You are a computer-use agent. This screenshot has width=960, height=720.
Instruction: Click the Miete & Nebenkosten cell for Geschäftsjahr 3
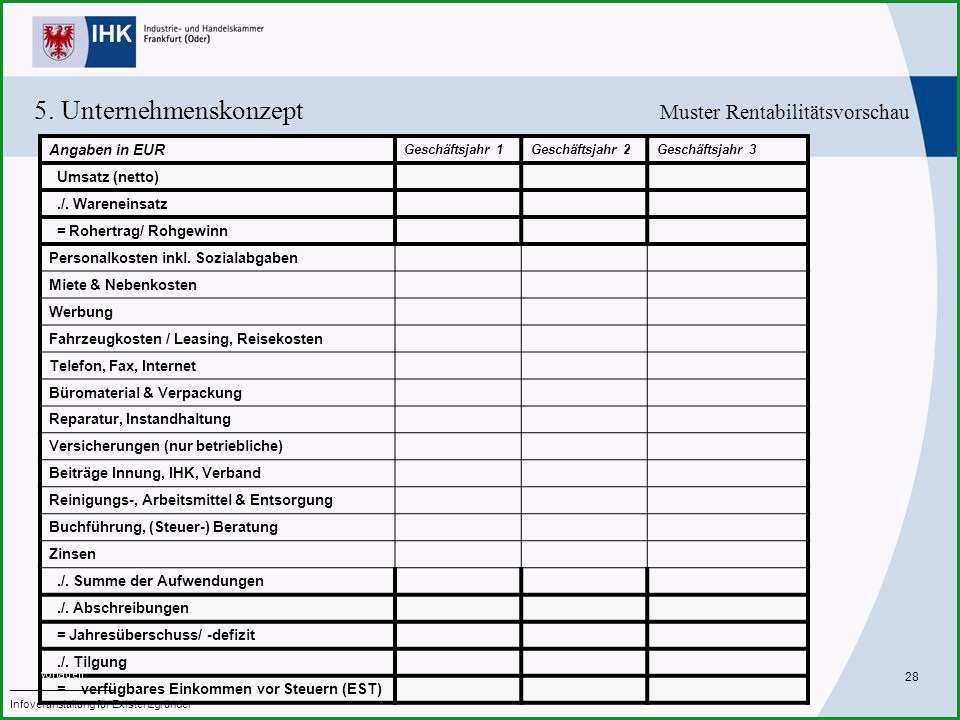(x=727, y=285)
